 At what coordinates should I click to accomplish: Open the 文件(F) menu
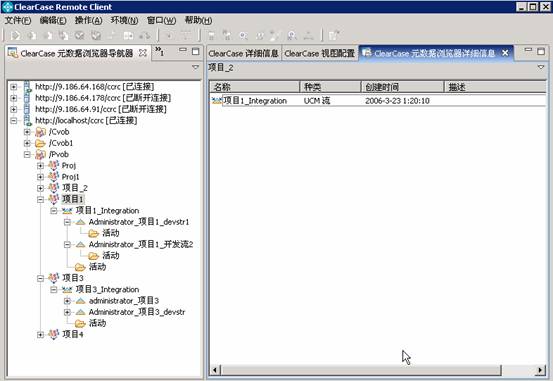[x=18, y=20]
